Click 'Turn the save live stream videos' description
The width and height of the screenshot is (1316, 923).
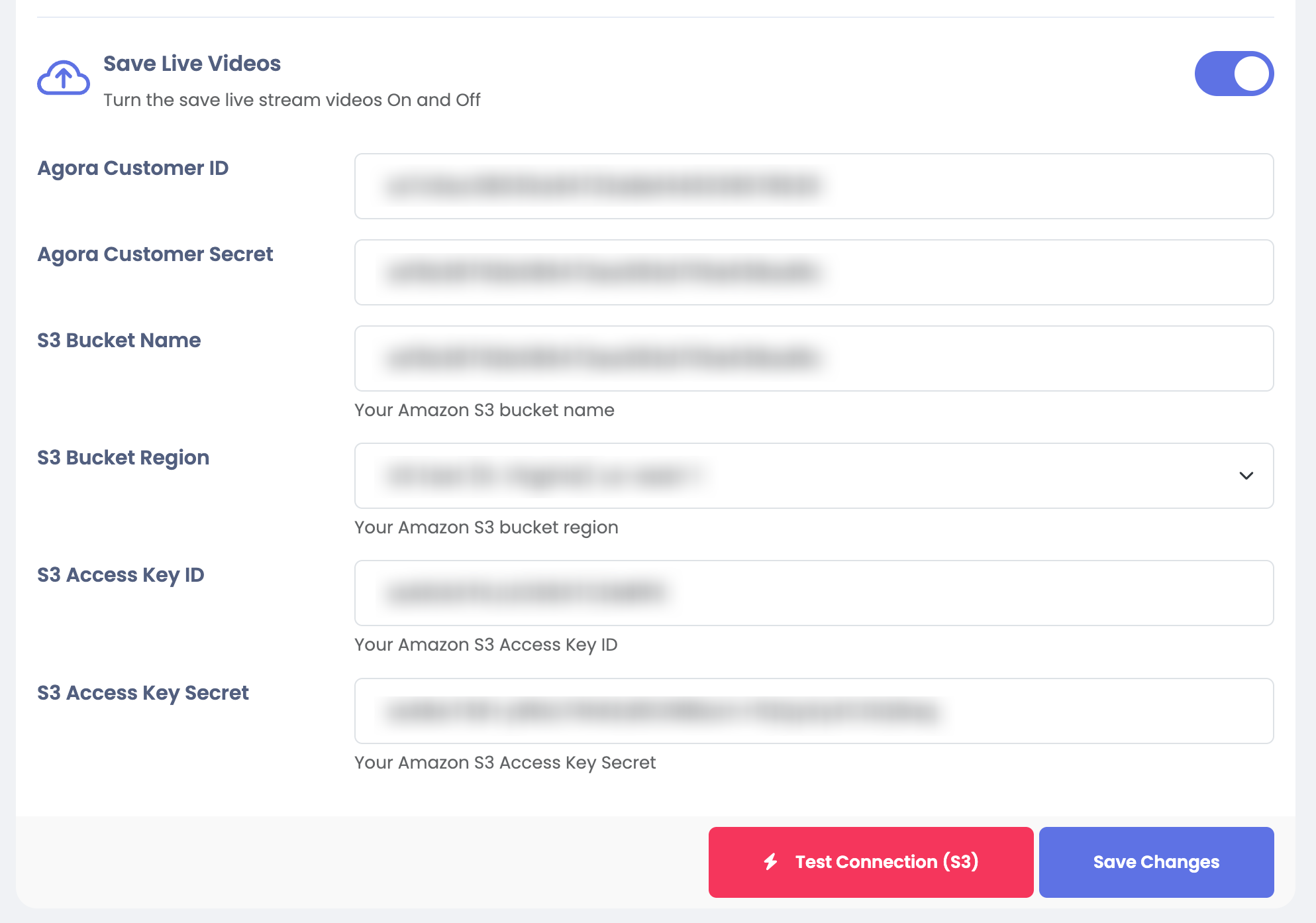[x=291, y=100]
